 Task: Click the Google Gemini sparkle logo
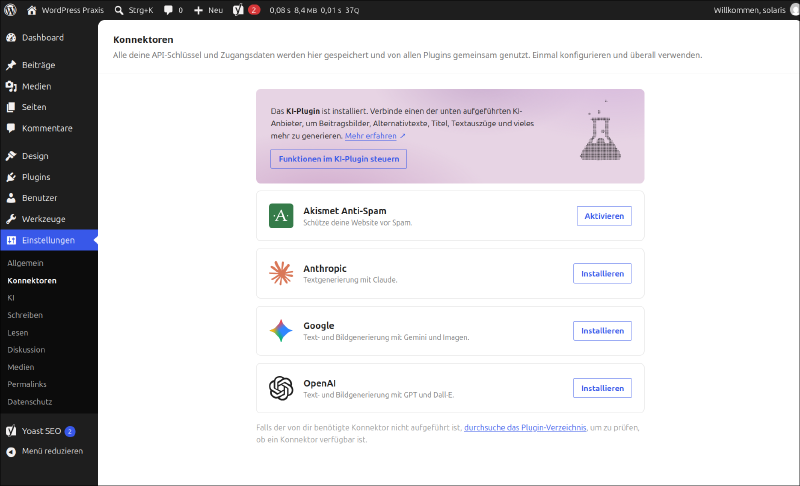pos(281,330)
